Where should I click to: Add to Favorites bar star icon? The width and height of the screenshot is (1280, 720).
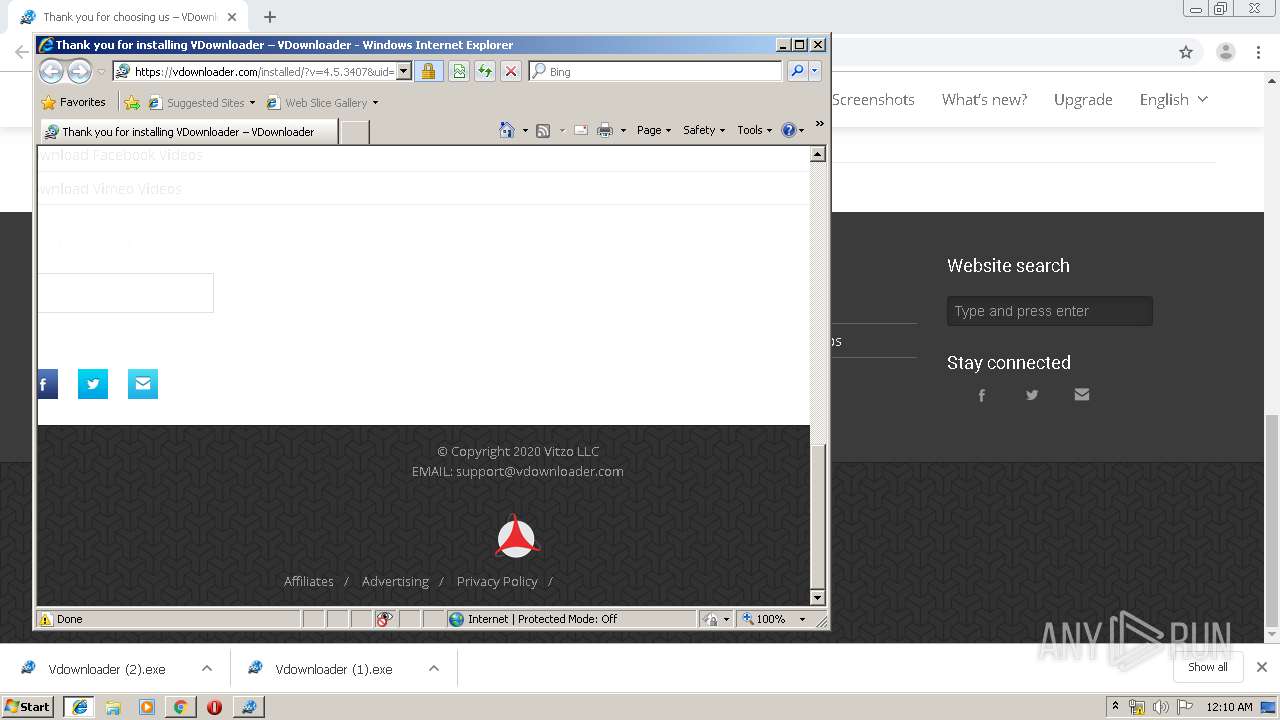132,102
